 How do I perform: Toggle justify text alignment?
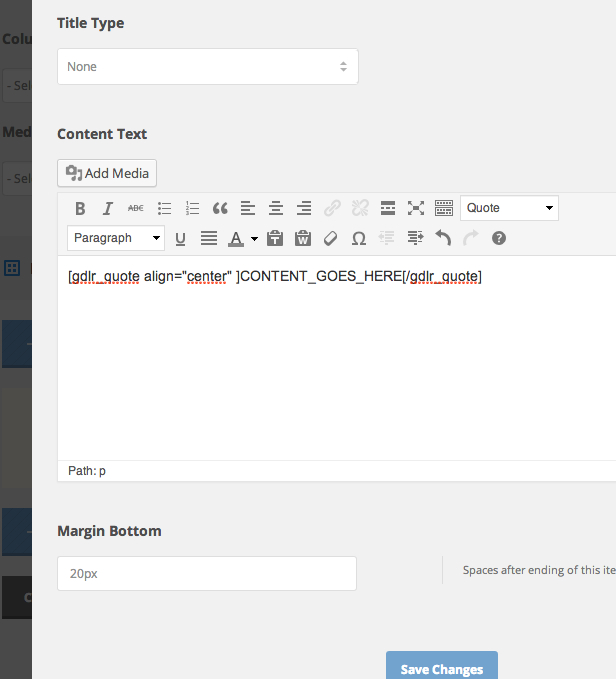click(209, 238)
